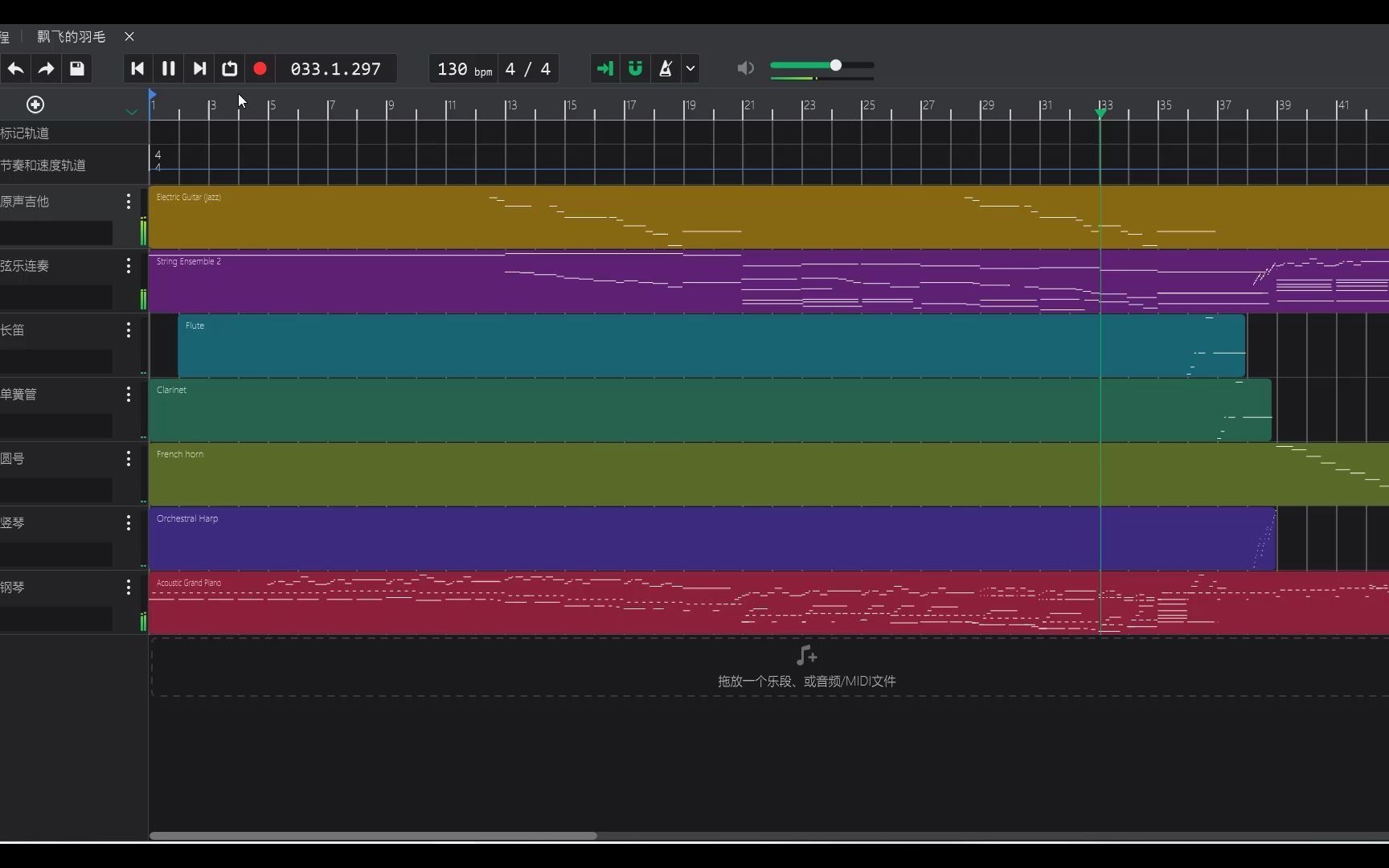
Task: Adjust the master volume slider knob
Action: pyautogui.click(x=836, y=65)
